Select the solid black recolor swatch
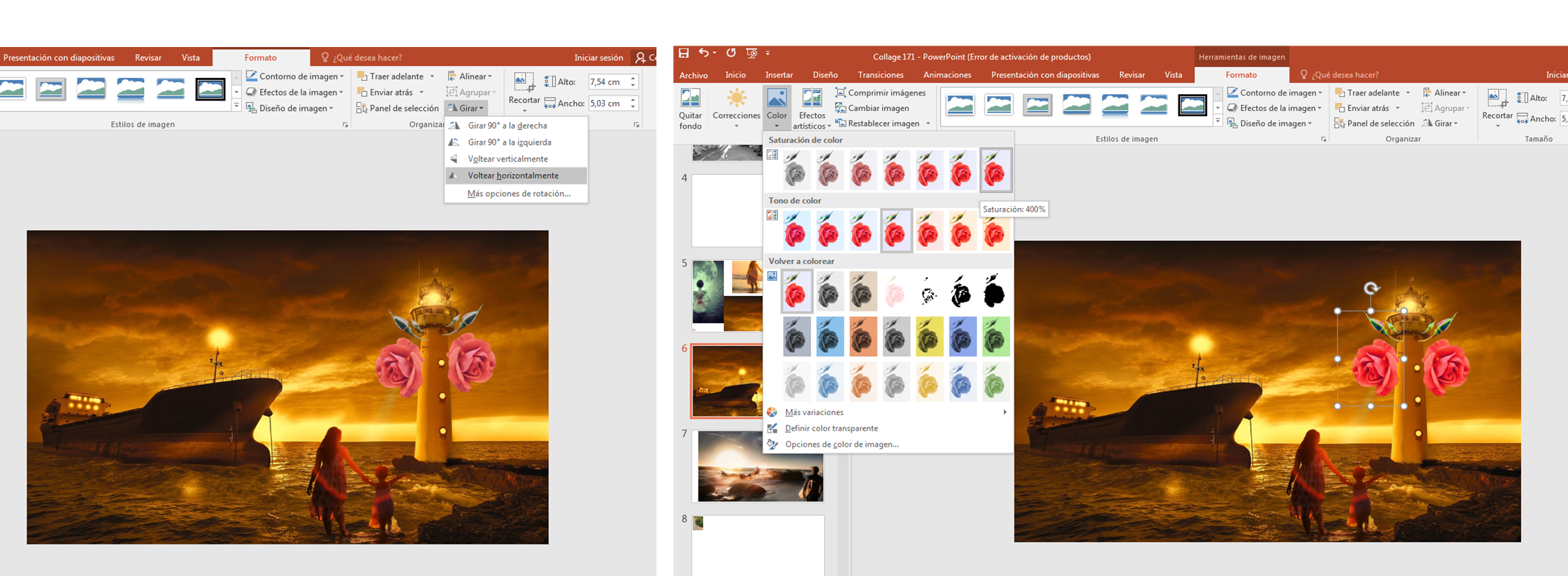1568x576 pixels. pyautogui.click(x=995, y=292)
